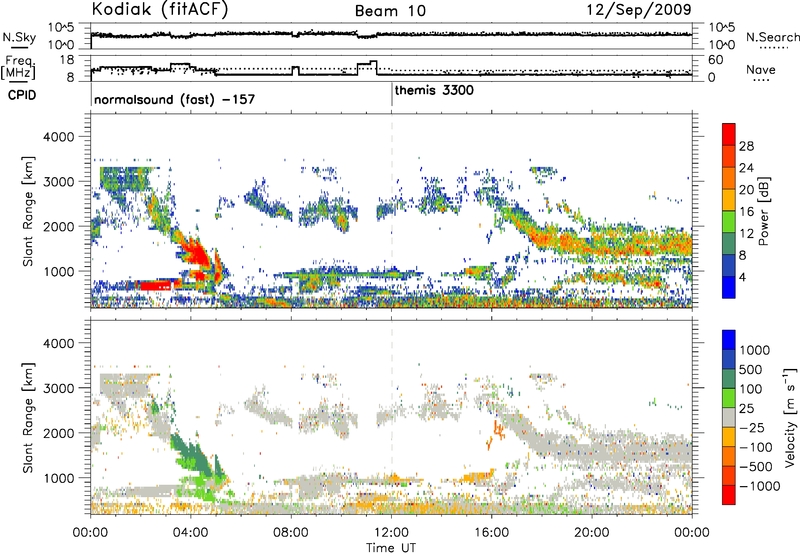The width and height of the screenshot is (800, 554).
Task: Click the 'normalsound (fast) -157' text
Action: click(174, 99)
